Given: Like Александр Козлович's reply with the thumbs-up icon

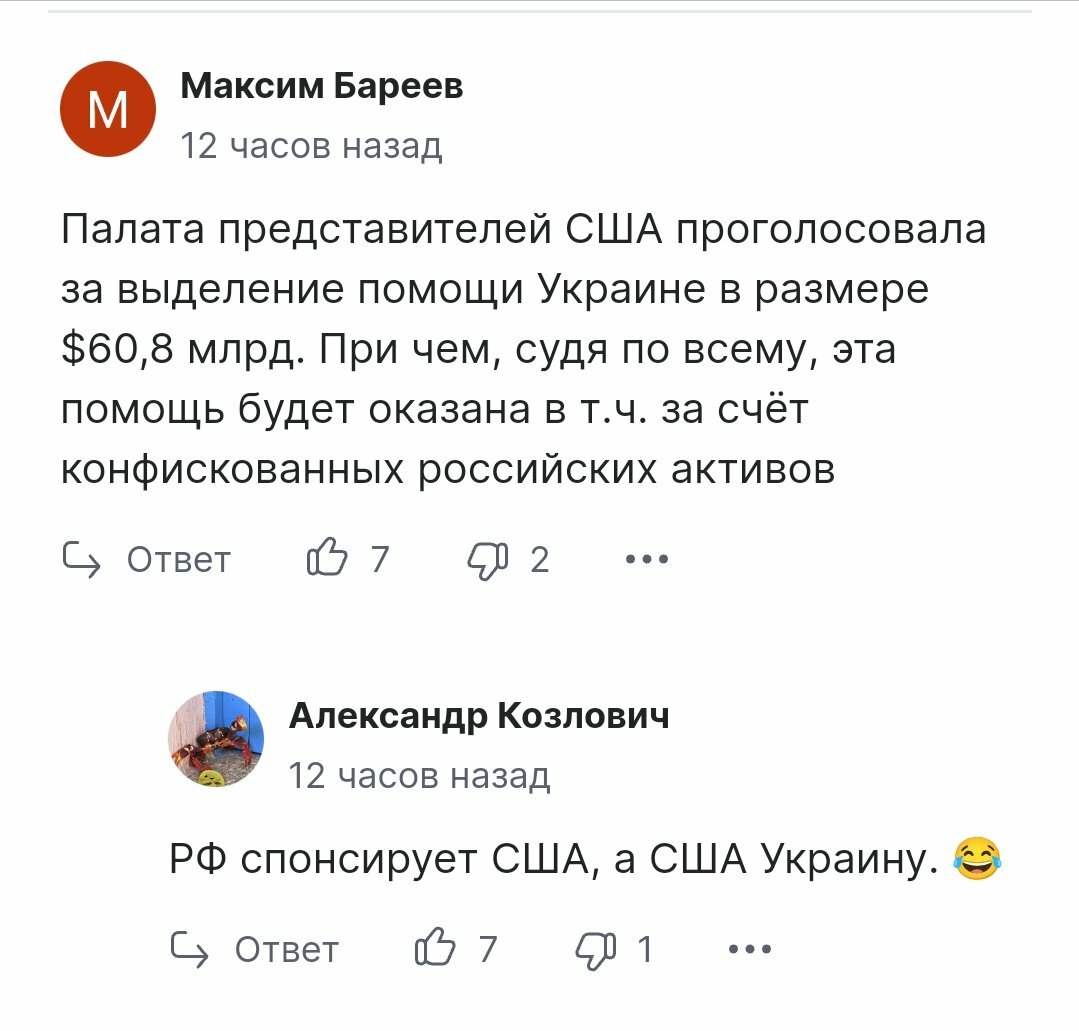Looking at the screenshot, I should tap(435, 947).
